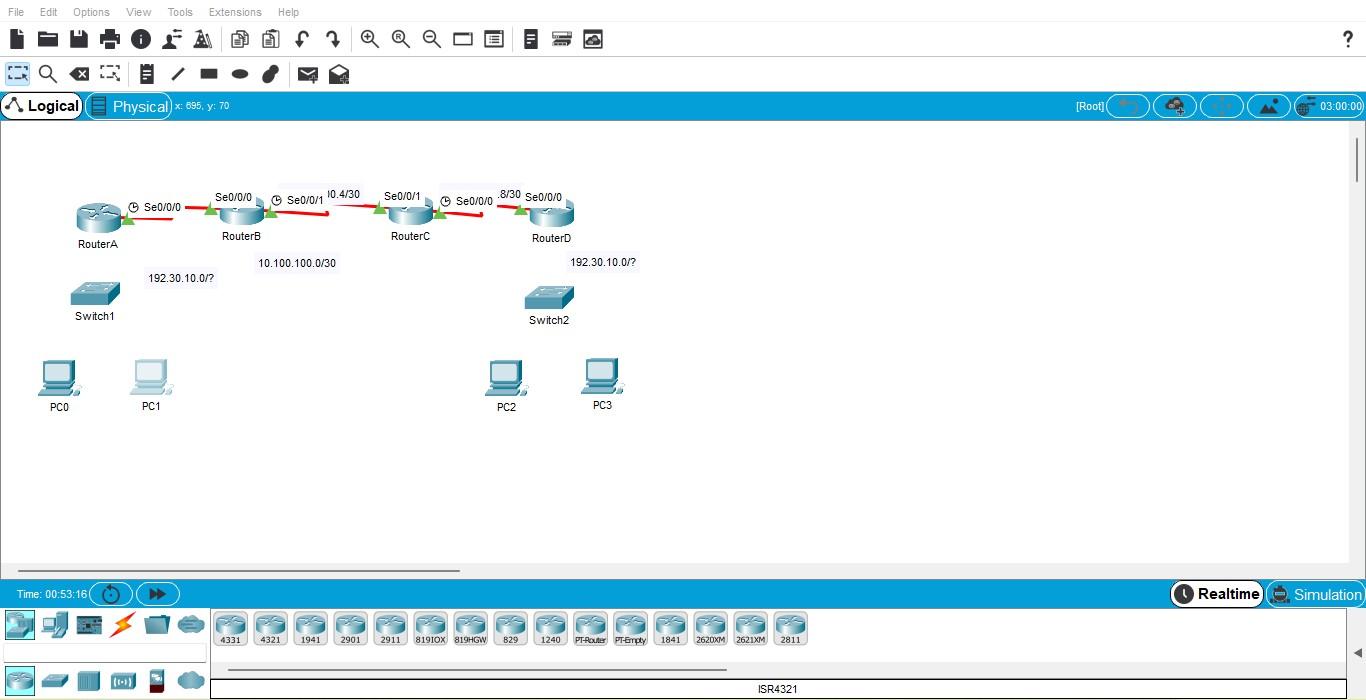1366x700 pixels.
Task: Zoom in on the workspace
Action: (370, 39)
